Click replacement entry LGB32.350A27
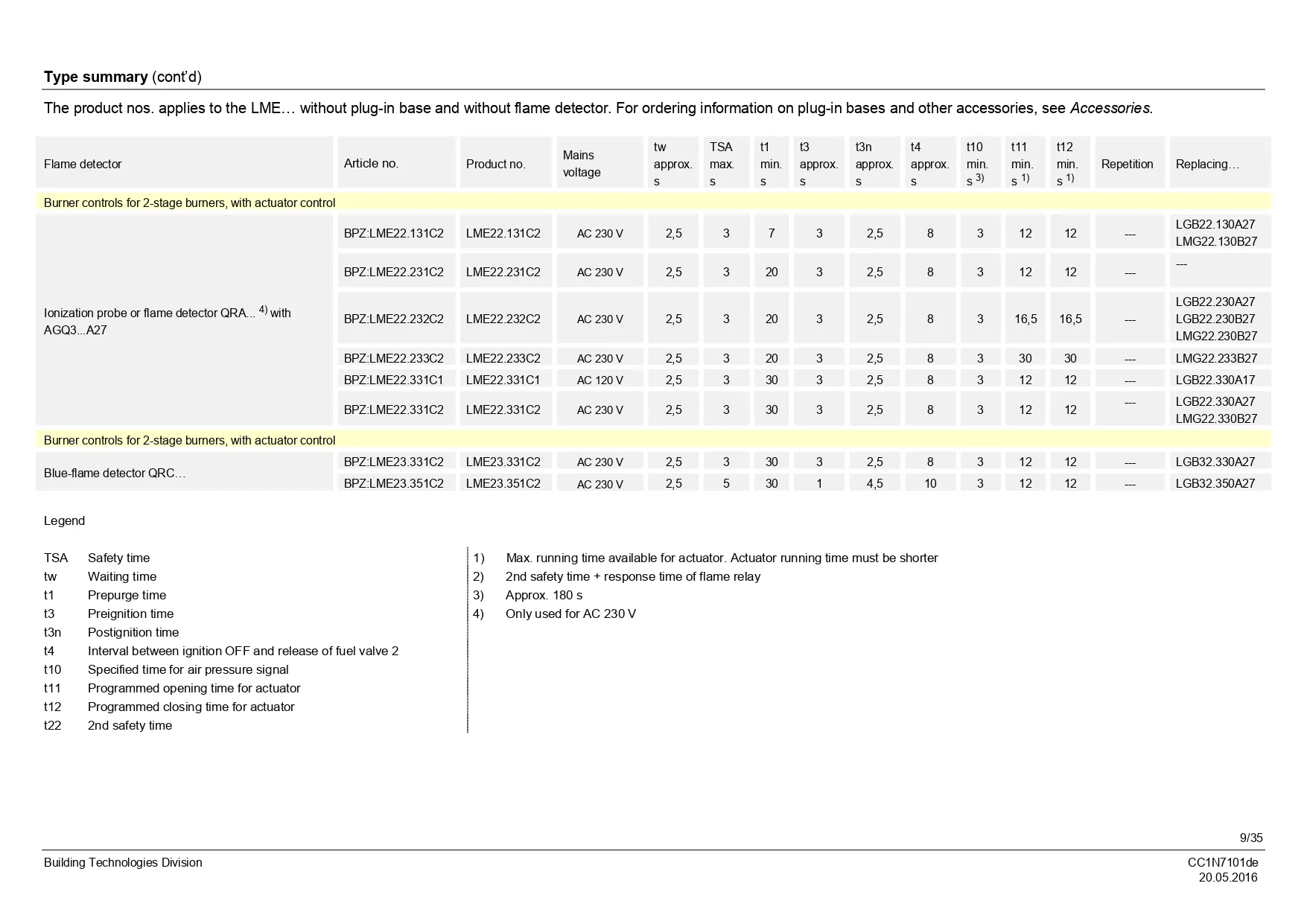 coord(1215,483)
